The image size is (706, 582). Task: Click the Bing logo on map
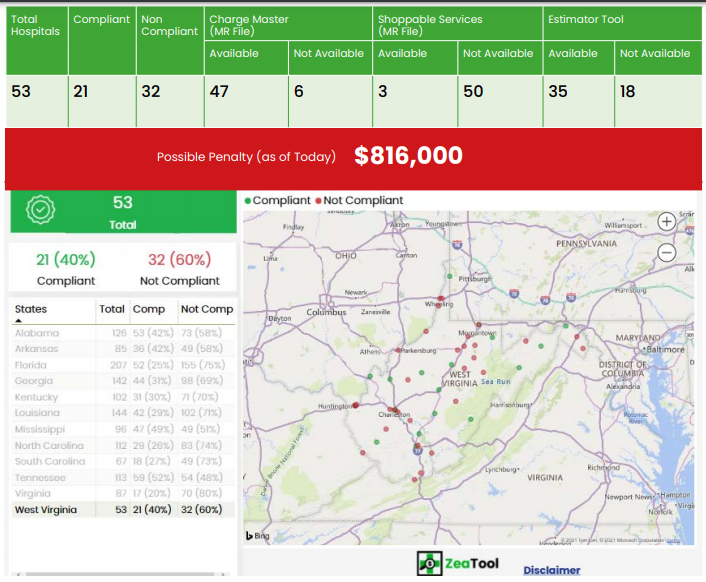pyautogui.click(x=258, y=536)
